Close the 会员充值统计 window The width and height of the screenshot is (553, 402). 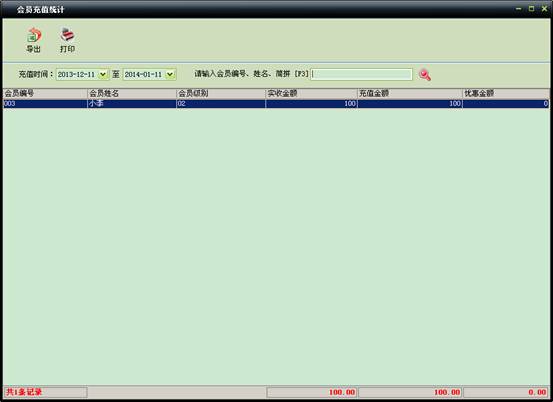544,9
